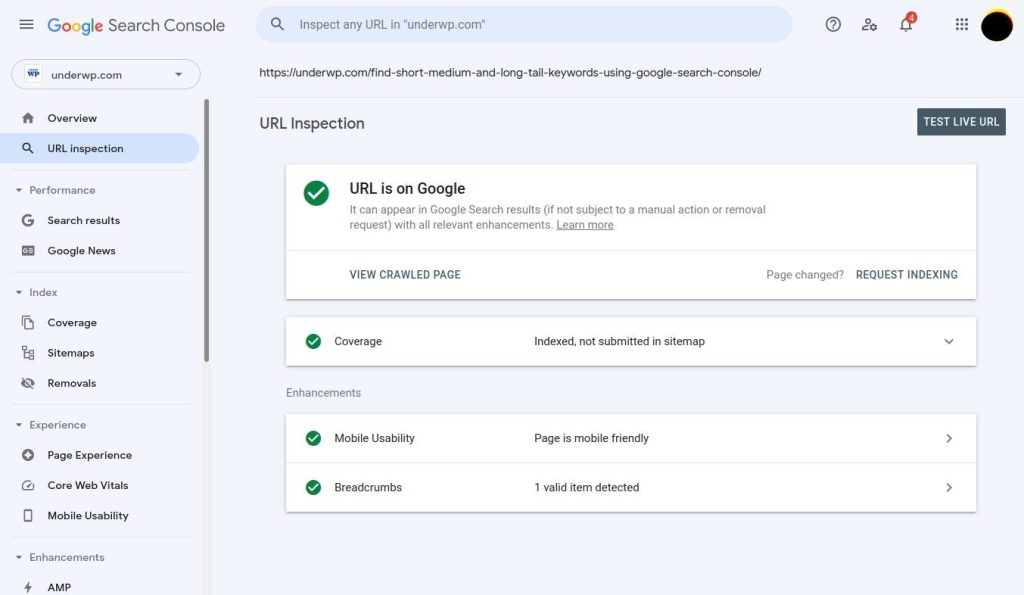1024x595 pixels.
Task: Open the notifications bell
Action: click(906, 24)
